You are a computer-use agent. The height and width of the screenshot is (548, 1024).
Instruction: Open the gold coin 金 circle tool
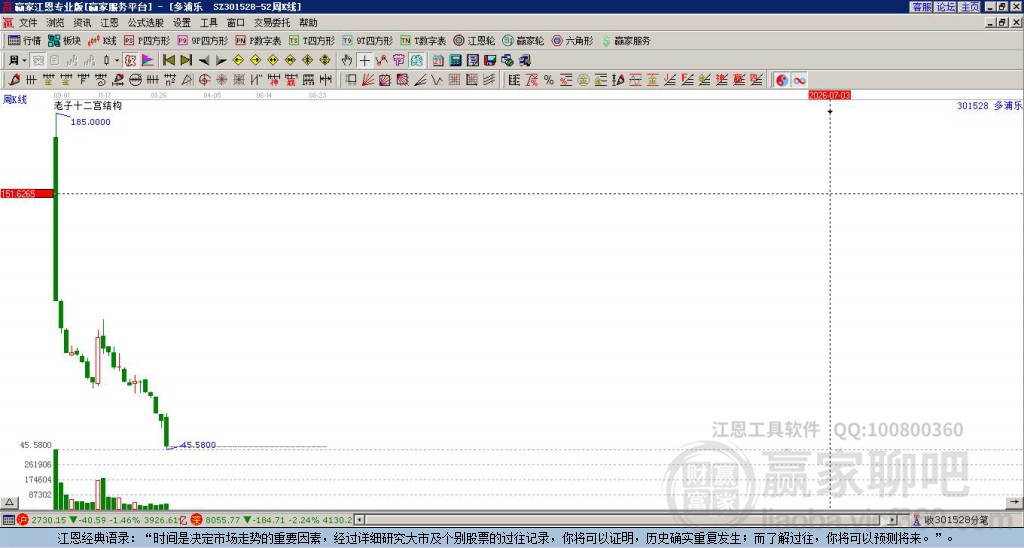click(583, 80)
